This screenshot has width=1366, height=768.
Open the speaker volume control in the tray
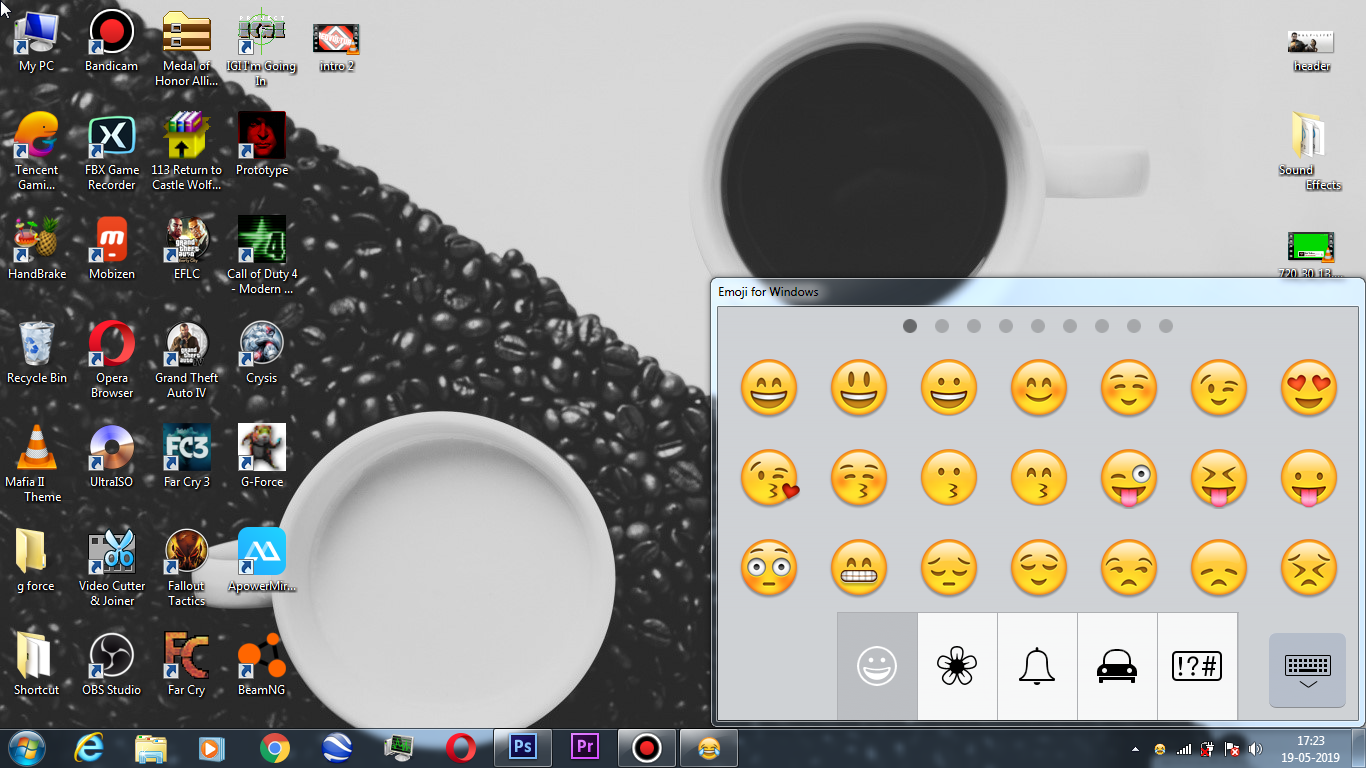coord(1255,747)
